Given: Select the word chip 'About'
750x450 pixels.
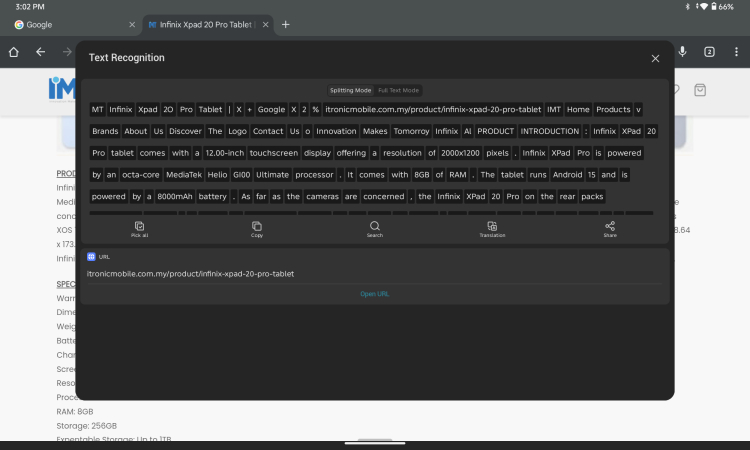Looking at the screenshot, I should pyautogui.click(x=136, y=131).
